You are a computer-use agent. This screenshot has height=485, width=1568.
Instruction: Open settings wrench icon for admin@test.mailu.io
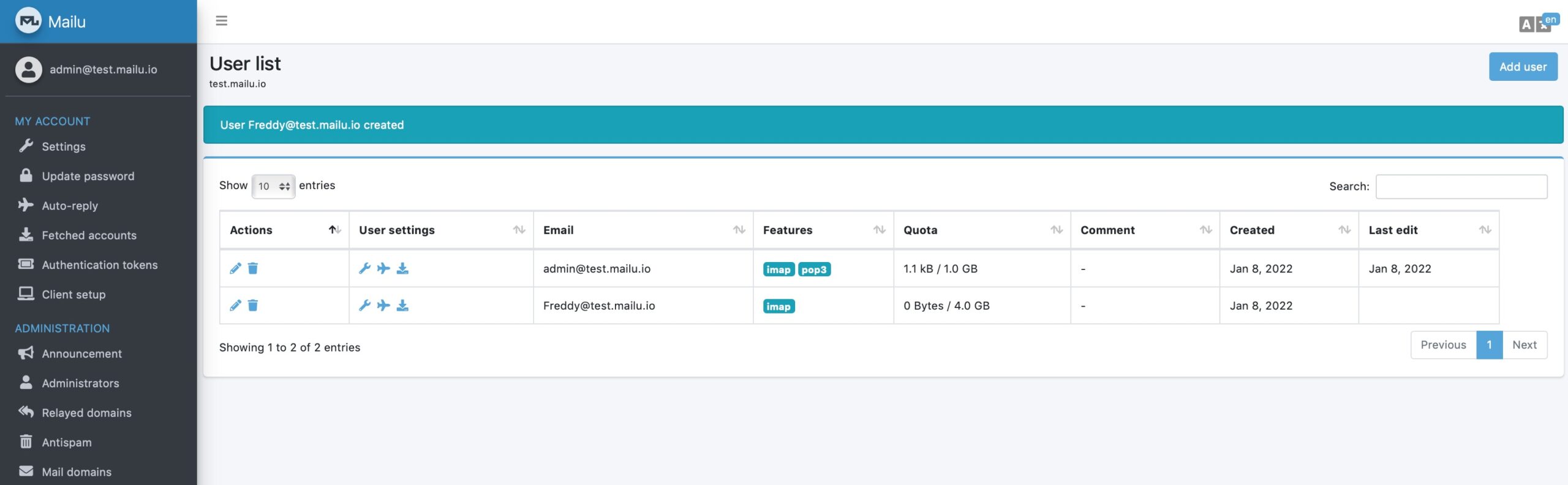click(364, 269)
